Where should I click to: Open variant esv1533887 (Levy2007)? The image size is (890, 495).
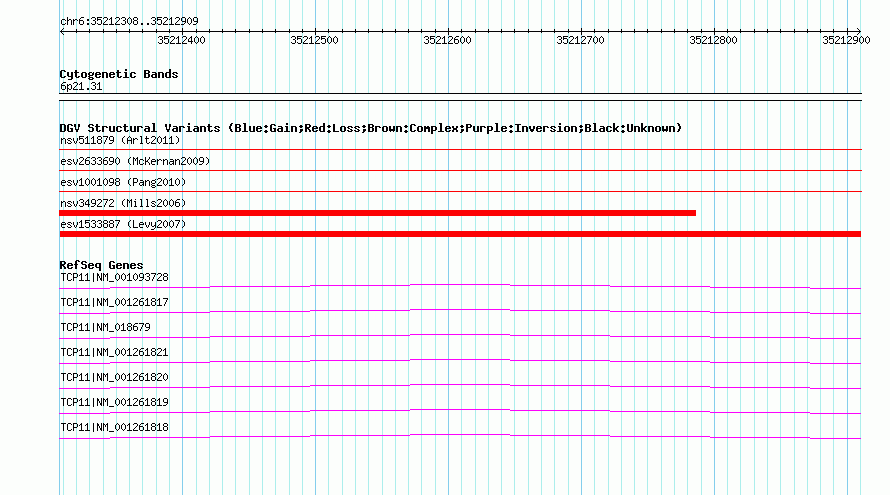tap(123, 224)
